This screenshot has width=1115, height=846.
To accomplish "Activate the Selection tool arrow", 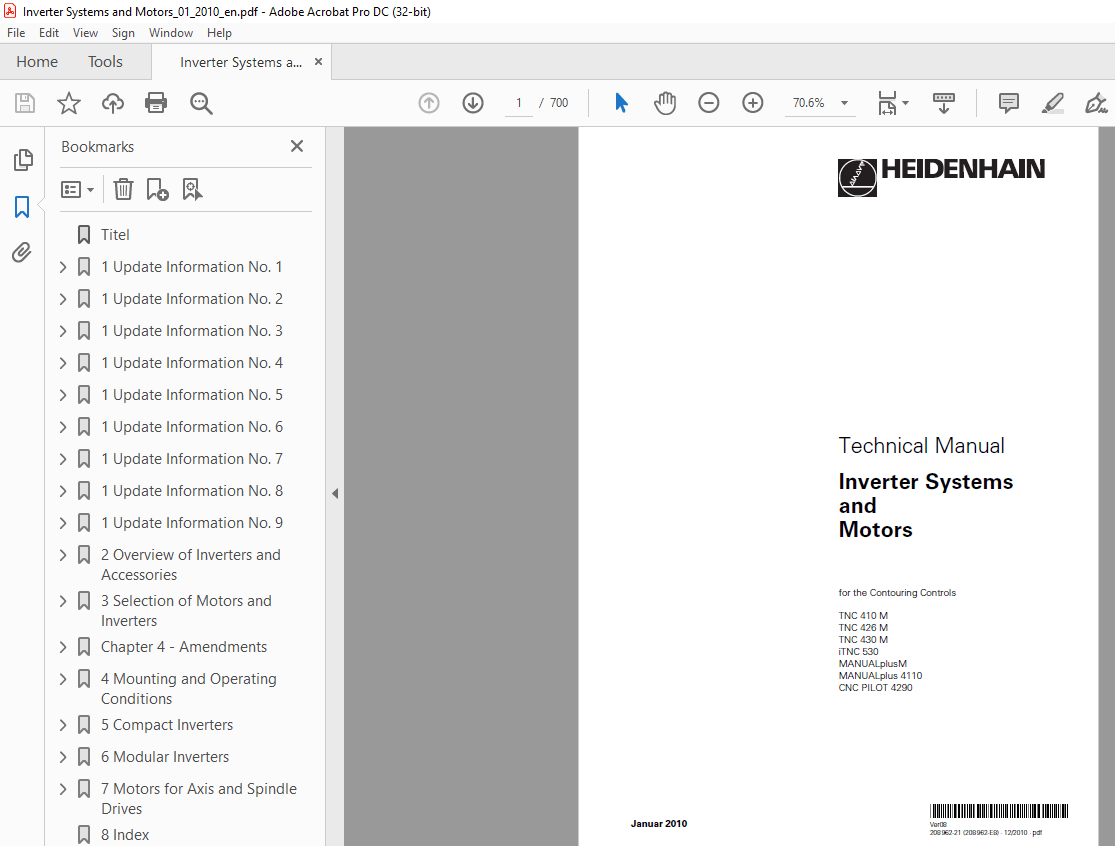I will (621, 103).
